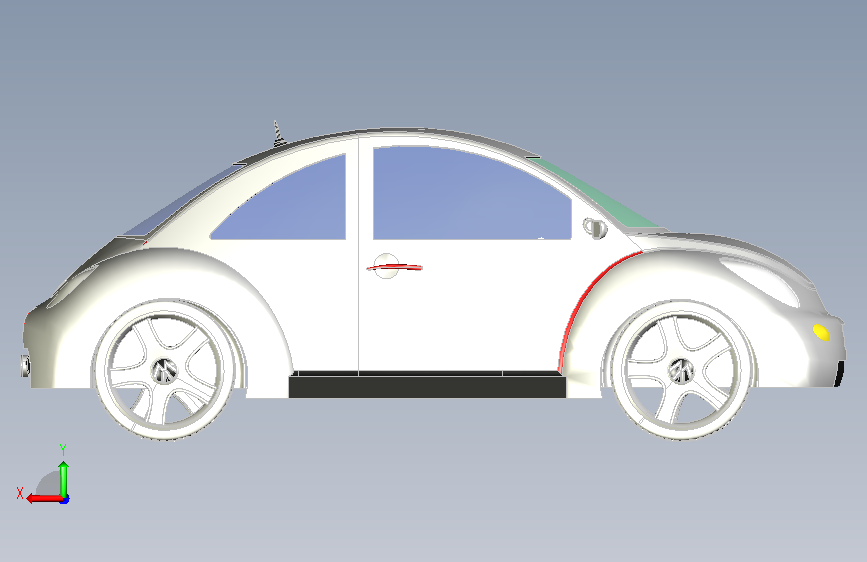Image resolution: width=867 pixels, height=562 pixels.
Task: Click the green Y axis arrow
Action: point(64,479)
